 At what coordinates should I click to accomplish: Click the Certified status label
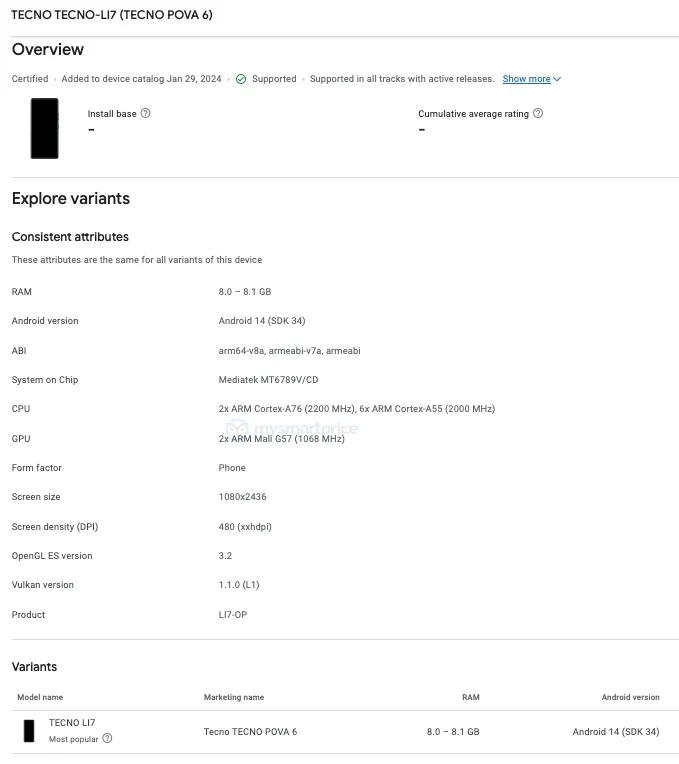[x=30, y=79]
